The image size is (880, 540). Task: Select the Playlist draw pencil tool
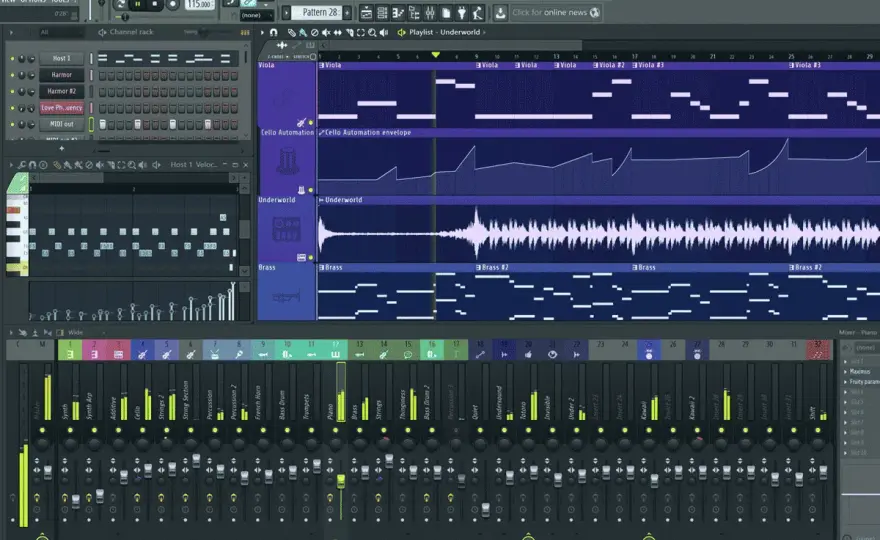click(x=291, y=33)
